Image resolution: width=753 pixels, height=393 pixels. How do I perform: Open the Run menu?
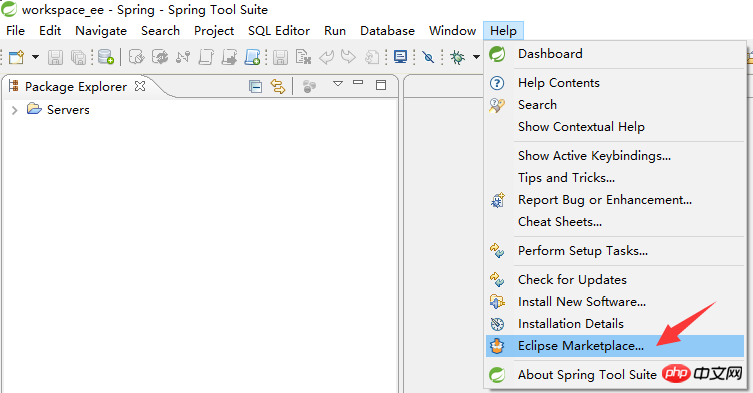click(x=335, y=31)
